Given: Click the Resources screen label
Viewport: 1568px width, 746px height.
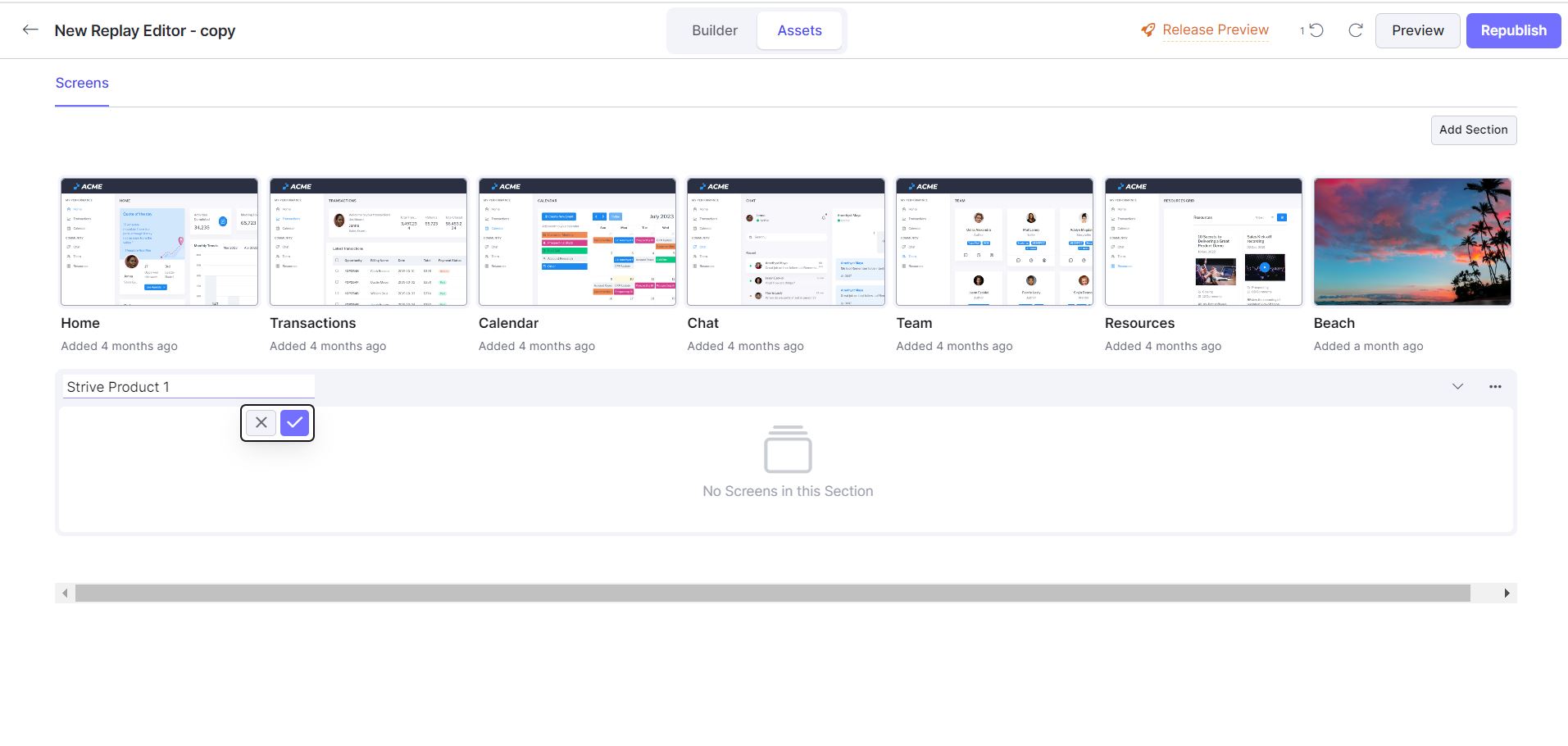Looking at the screenshot, I should [x=1139, y=323].
